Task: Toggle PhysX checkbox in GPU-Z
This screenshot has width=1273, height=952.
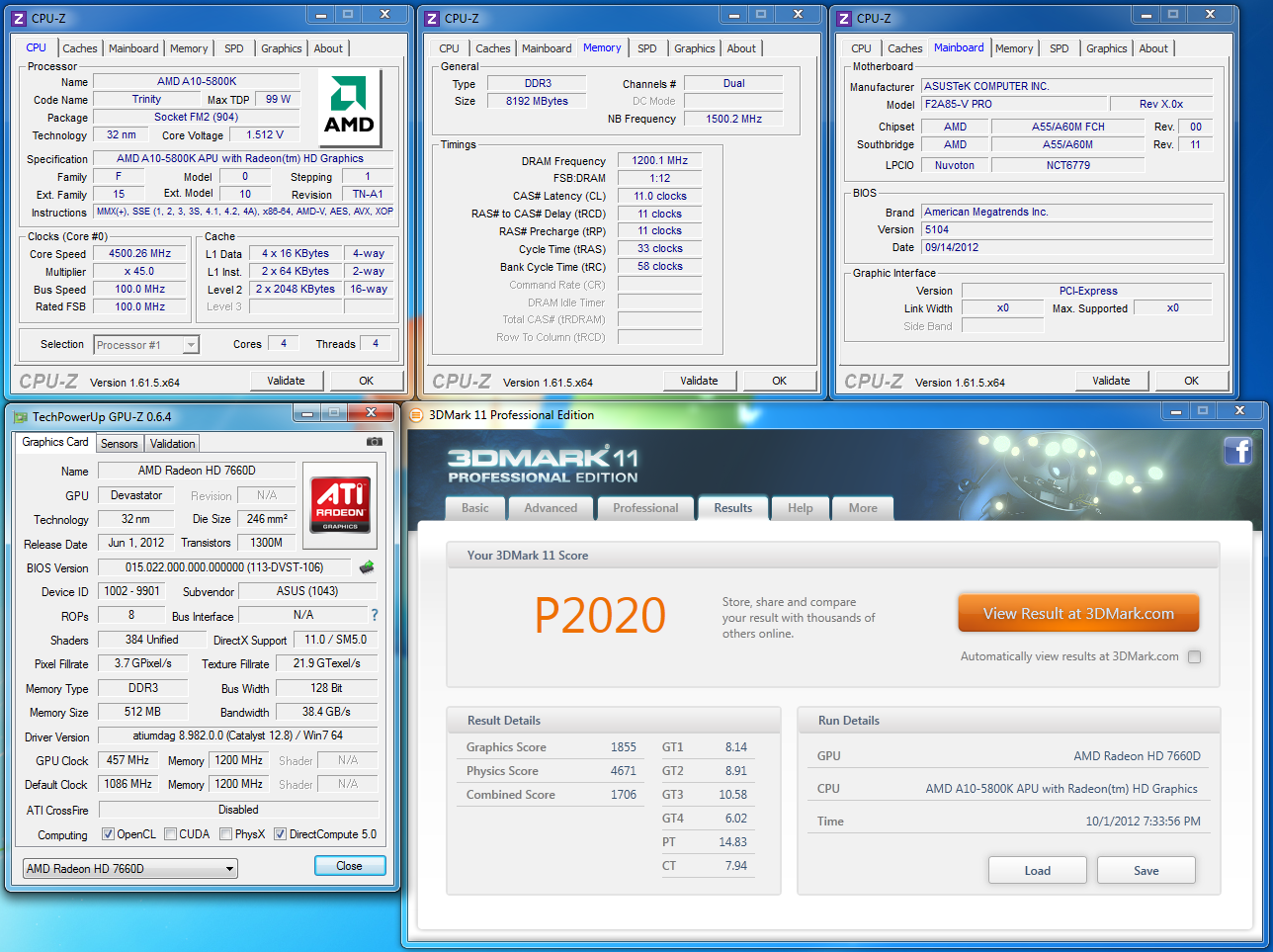Action: pos(226,834)
